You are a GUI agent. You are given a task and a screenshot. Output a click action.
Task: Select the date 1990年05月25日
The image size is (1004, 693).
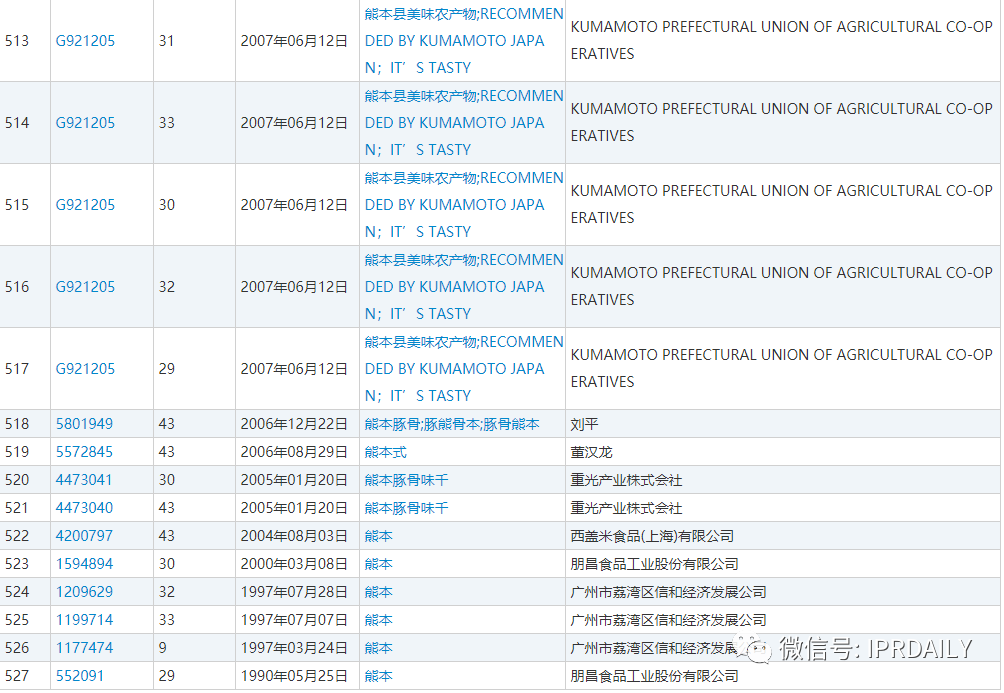click(x=294, y=676)
